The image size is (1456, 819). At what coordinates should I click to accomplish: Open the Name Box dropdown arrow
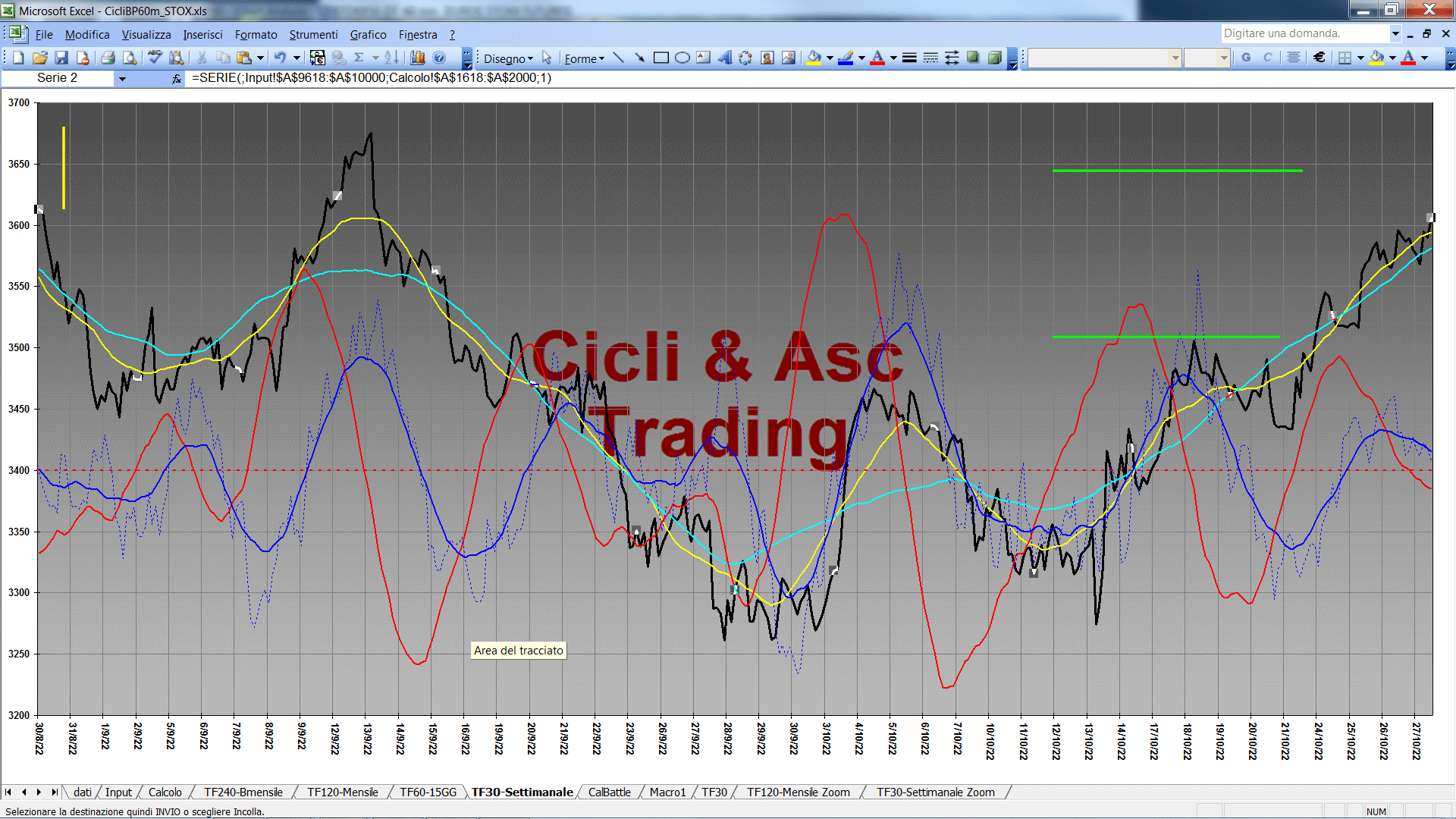[x=122, y=78]
